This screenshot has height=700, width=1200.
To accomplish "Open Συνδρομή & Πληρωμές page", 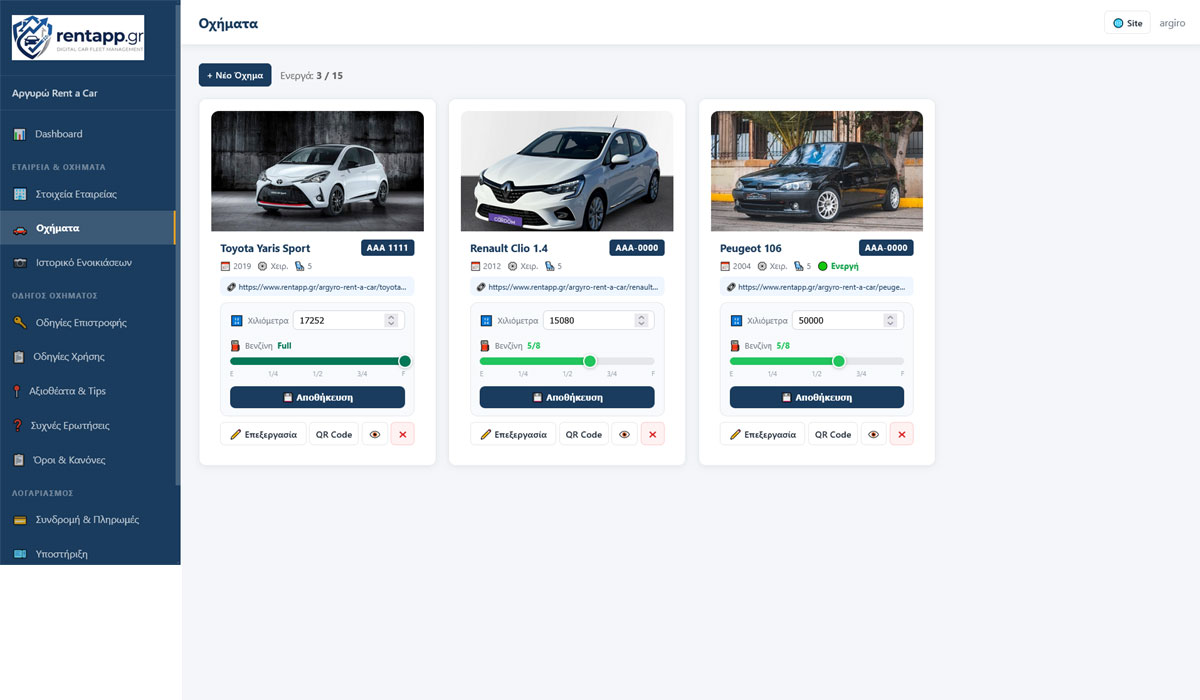I will (88, 520).
